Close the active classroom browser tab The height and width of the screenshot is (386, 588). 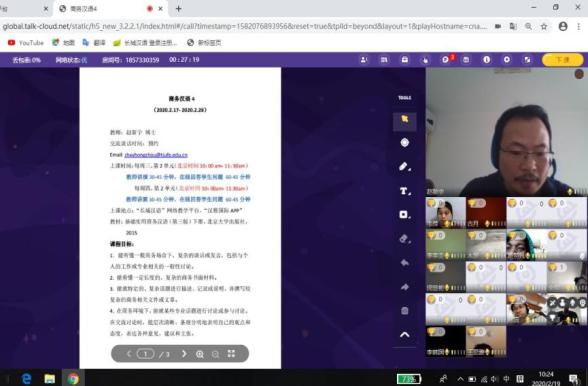pos(161,8)
